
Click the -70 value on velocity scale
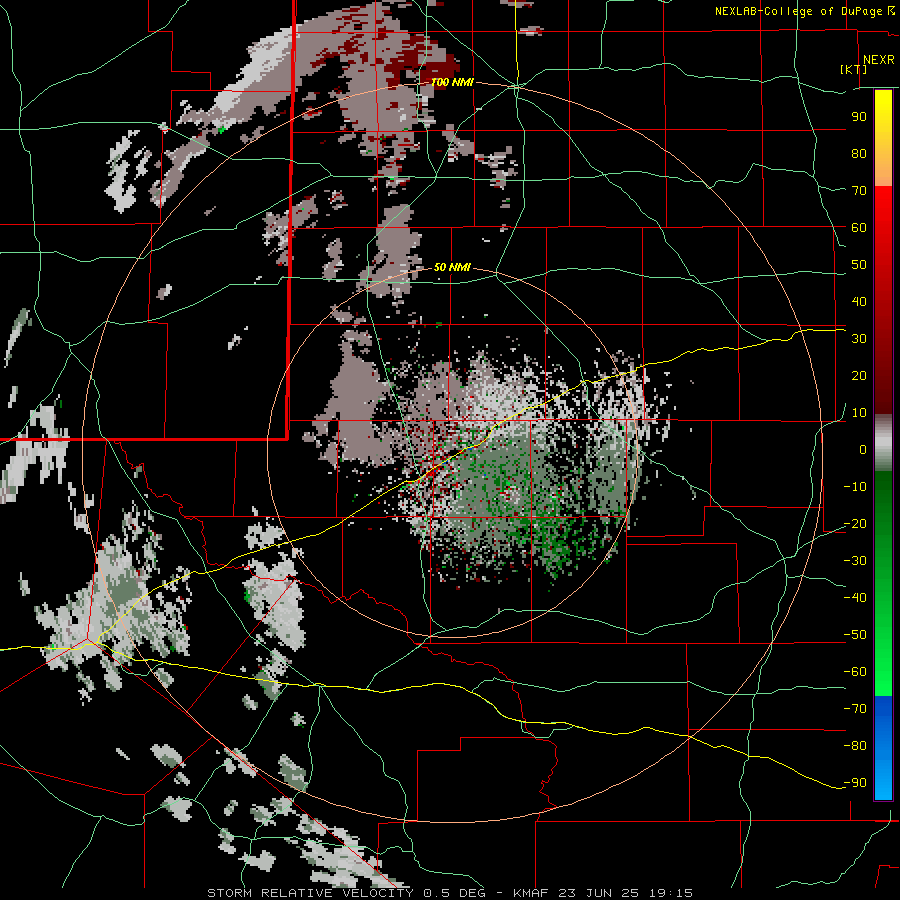[855, 709]
